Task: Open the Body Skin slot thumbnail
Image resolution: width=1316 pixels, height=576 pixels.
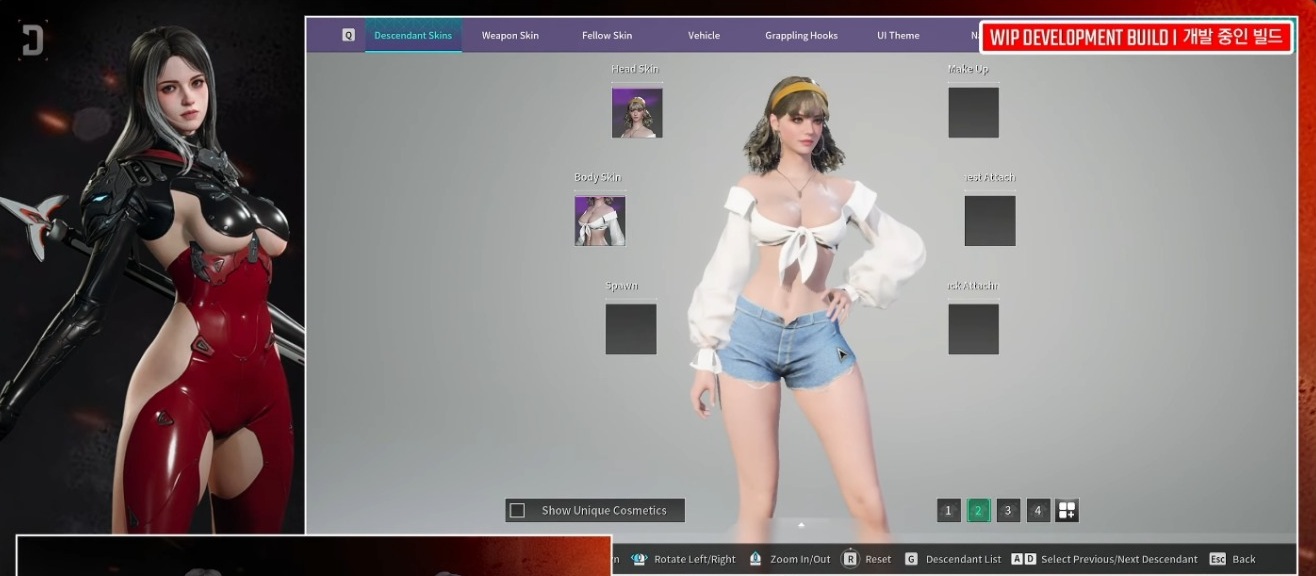Action: [x=600, y=221]
